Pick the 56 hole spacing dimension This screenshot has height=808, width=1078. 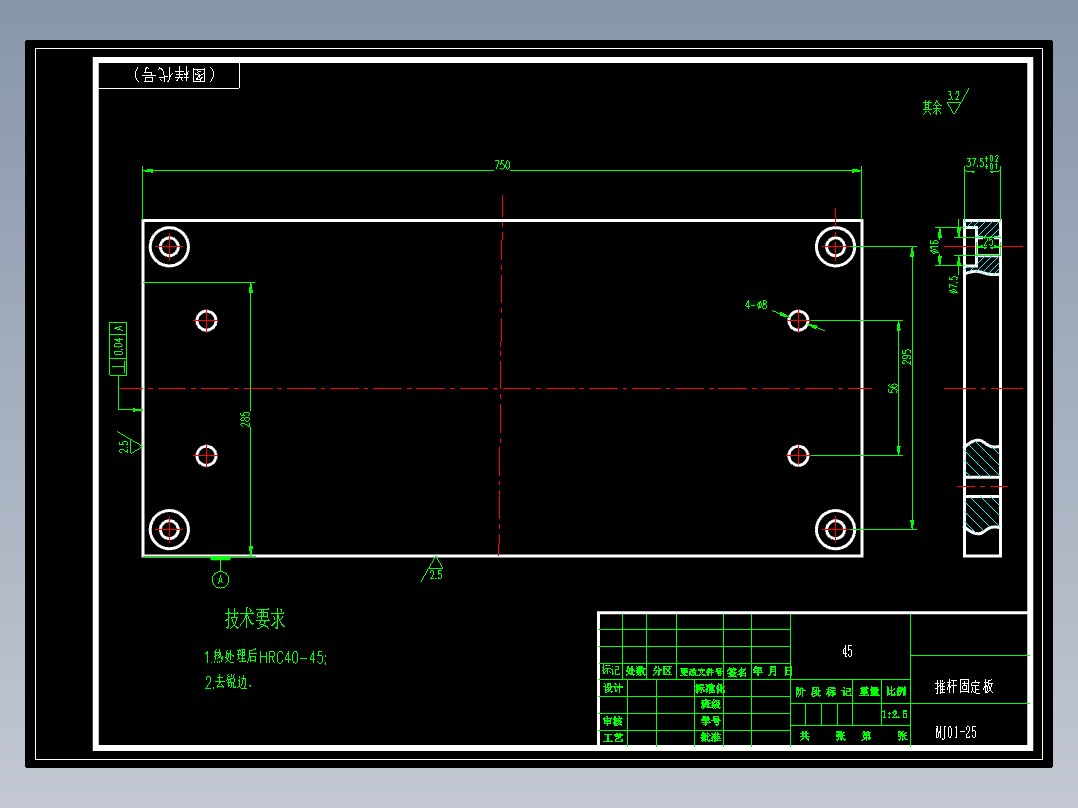coord(893,389)
